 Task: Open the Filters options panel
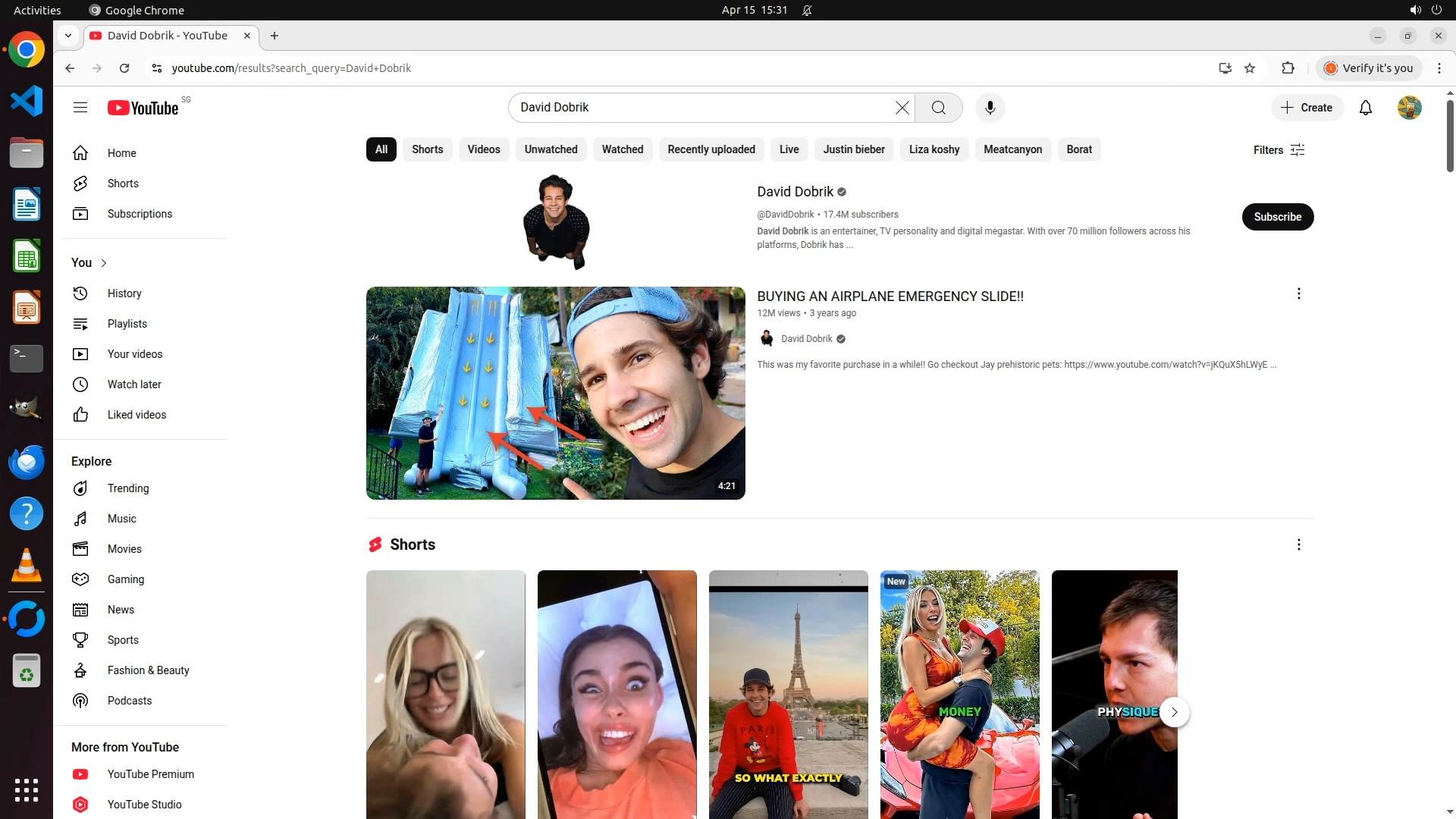pyautogui.click(x=1279, y=150)
